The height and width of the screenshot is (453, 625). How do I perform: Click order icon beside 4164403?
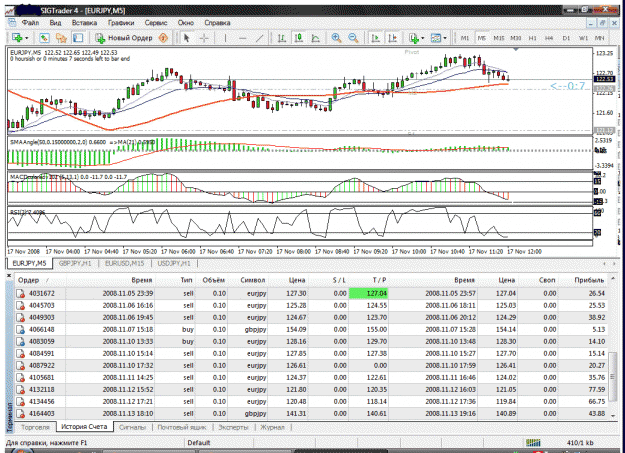point(20,414)
